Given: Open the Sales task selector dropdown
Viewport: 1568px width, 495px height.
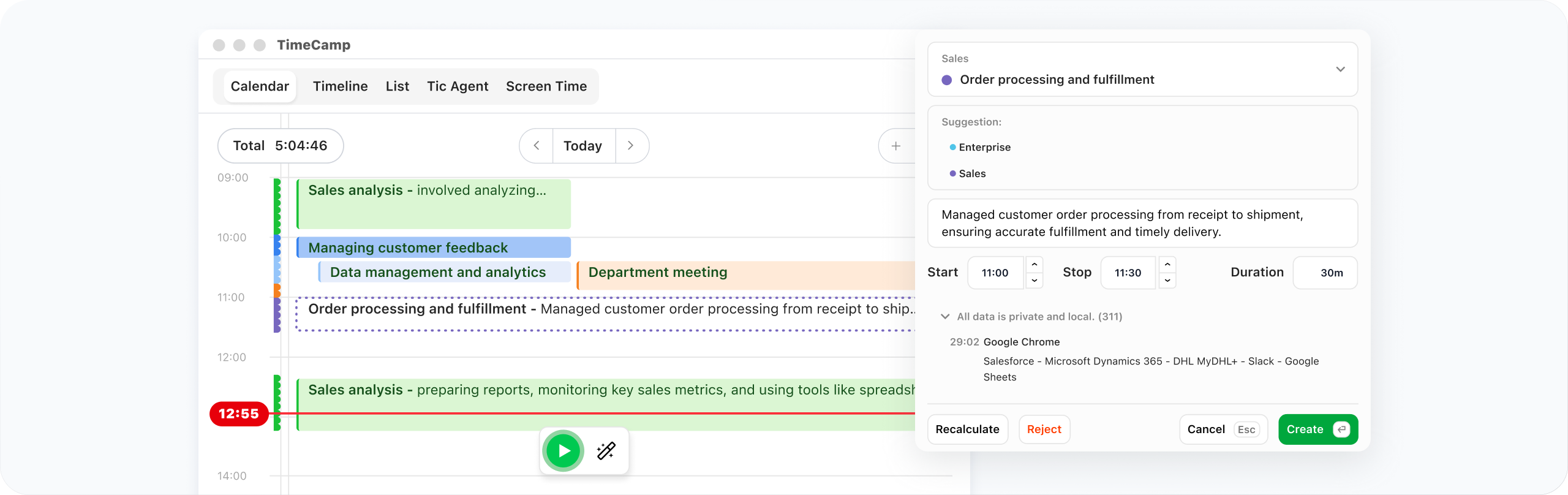Looking at the screenshot, I should tap(1340, 69).
